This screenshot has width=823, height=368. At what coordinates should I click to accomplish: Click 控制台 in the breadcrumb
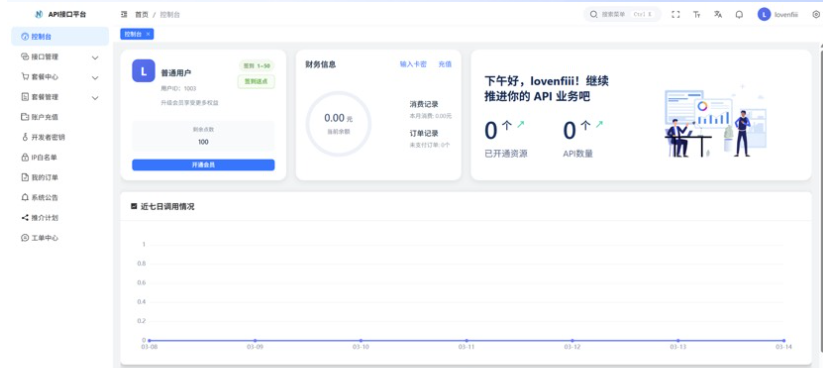pos(170,15)
